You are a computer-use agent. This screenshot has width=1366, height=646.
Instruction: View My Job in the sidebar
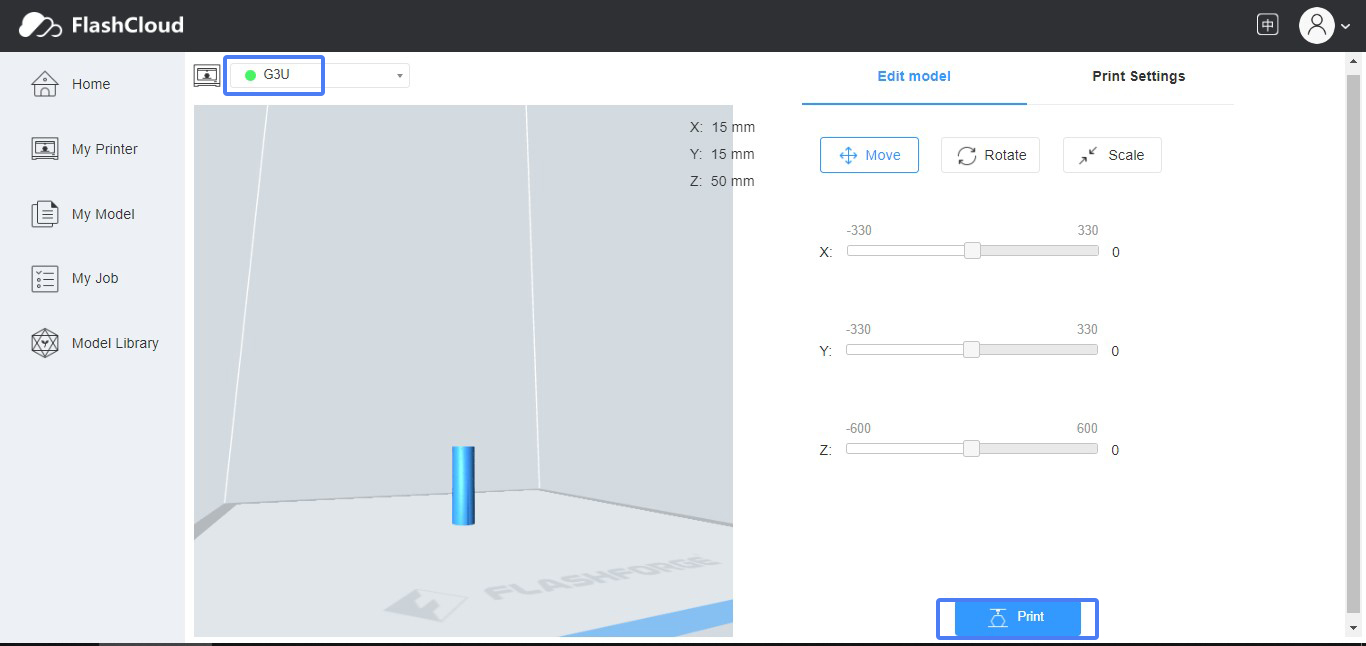click(x=96, y=278)
